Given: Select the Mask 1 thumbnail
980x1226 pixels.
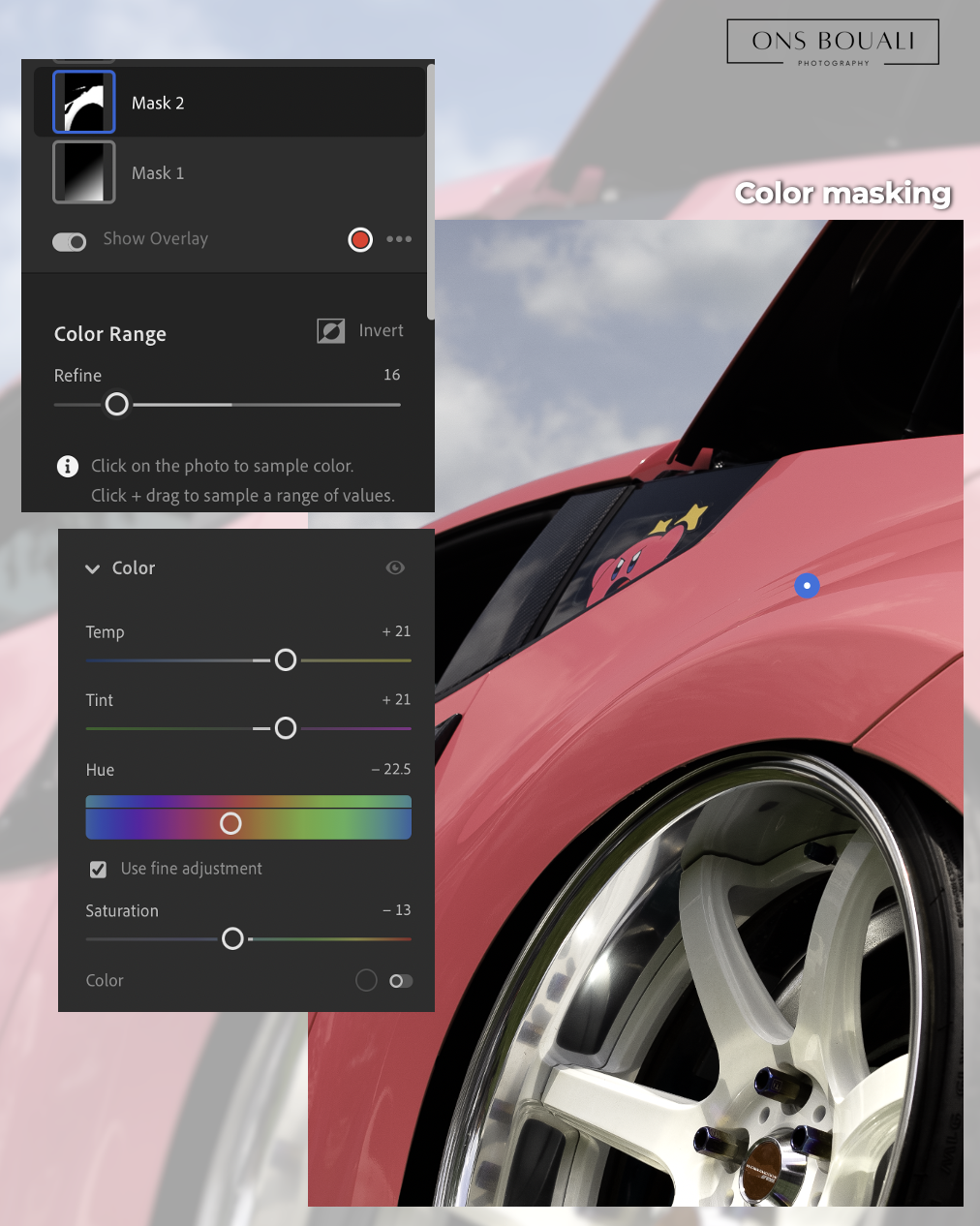Looking at the screenshot, I should 84,172.
